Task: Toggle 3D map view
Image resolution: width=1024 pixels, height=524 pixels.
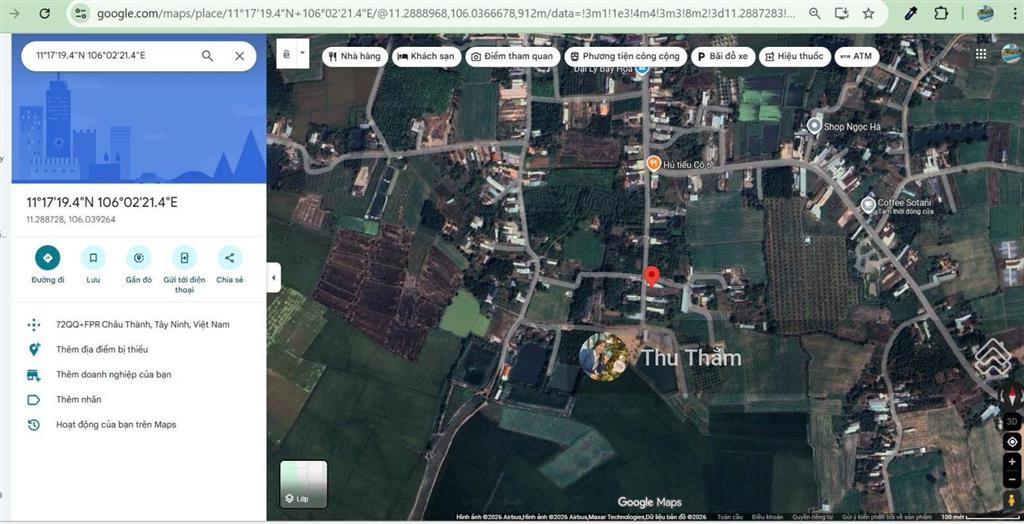Action: click(x=1012, y=421)
